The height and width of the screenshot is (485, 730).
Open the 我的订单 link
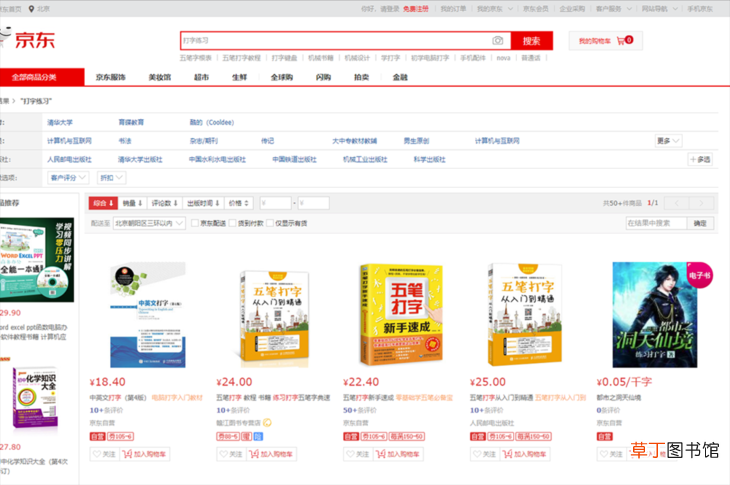[x=453, y=9]
